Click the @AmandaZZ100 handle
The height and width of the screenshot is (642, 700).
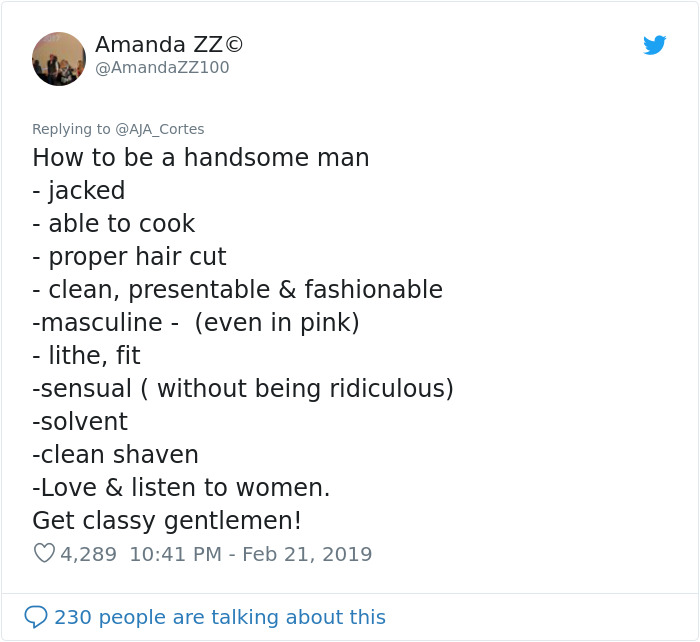click(x=162, y=68)
